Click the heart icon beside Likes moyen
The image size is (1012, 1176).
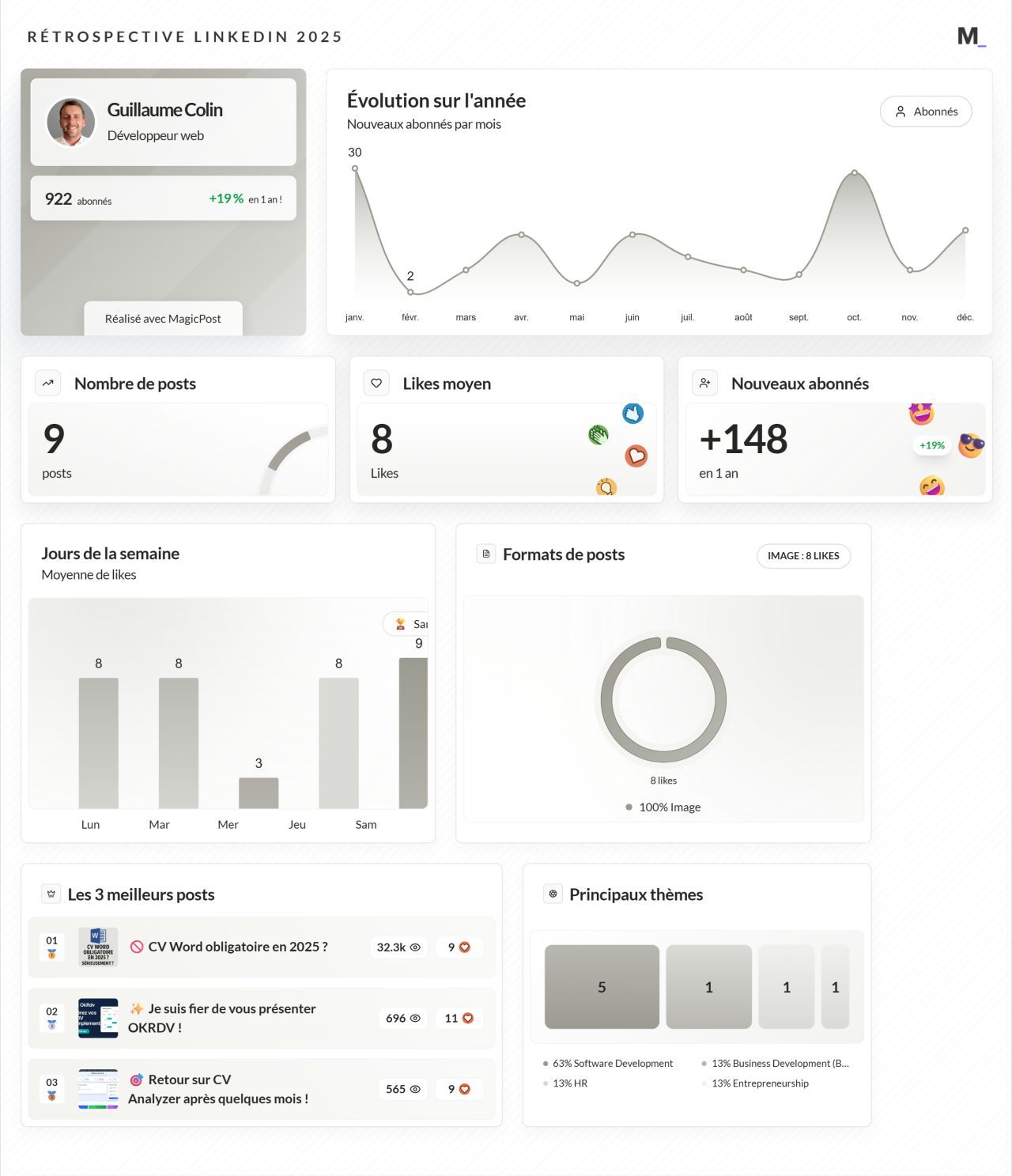pos(376,383)
